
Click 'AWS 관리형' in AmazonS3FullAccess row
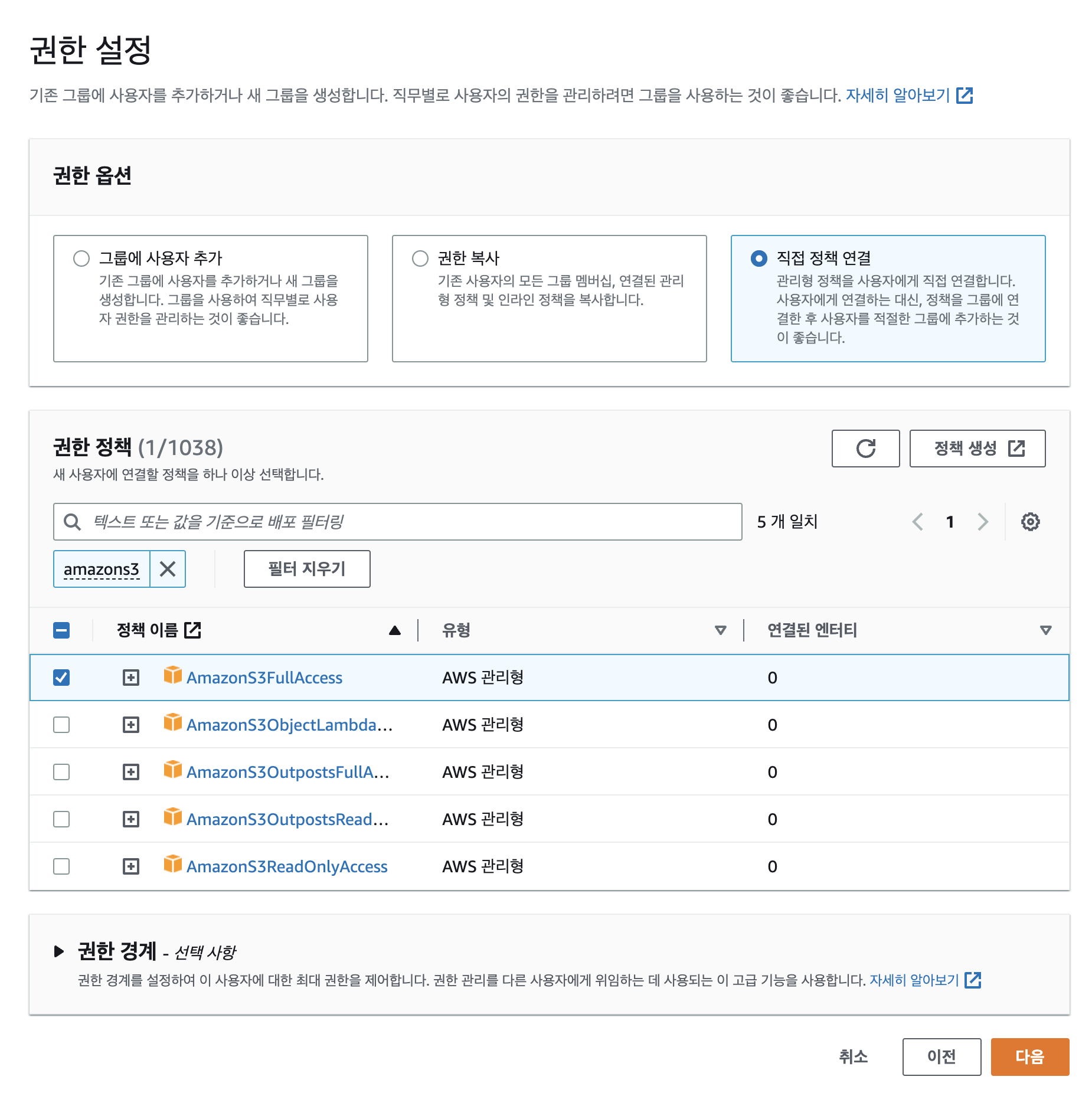pos(483,678)
